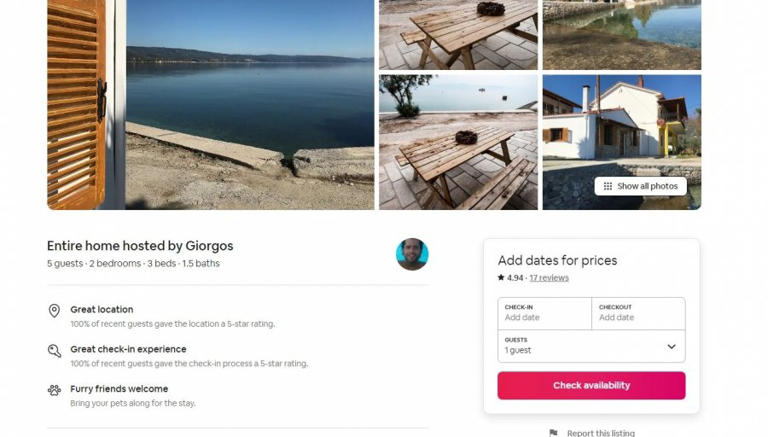This screenshot has width=768, height=437.
Task: Open the seaside picnic table photo
Action: coord(458,142)
